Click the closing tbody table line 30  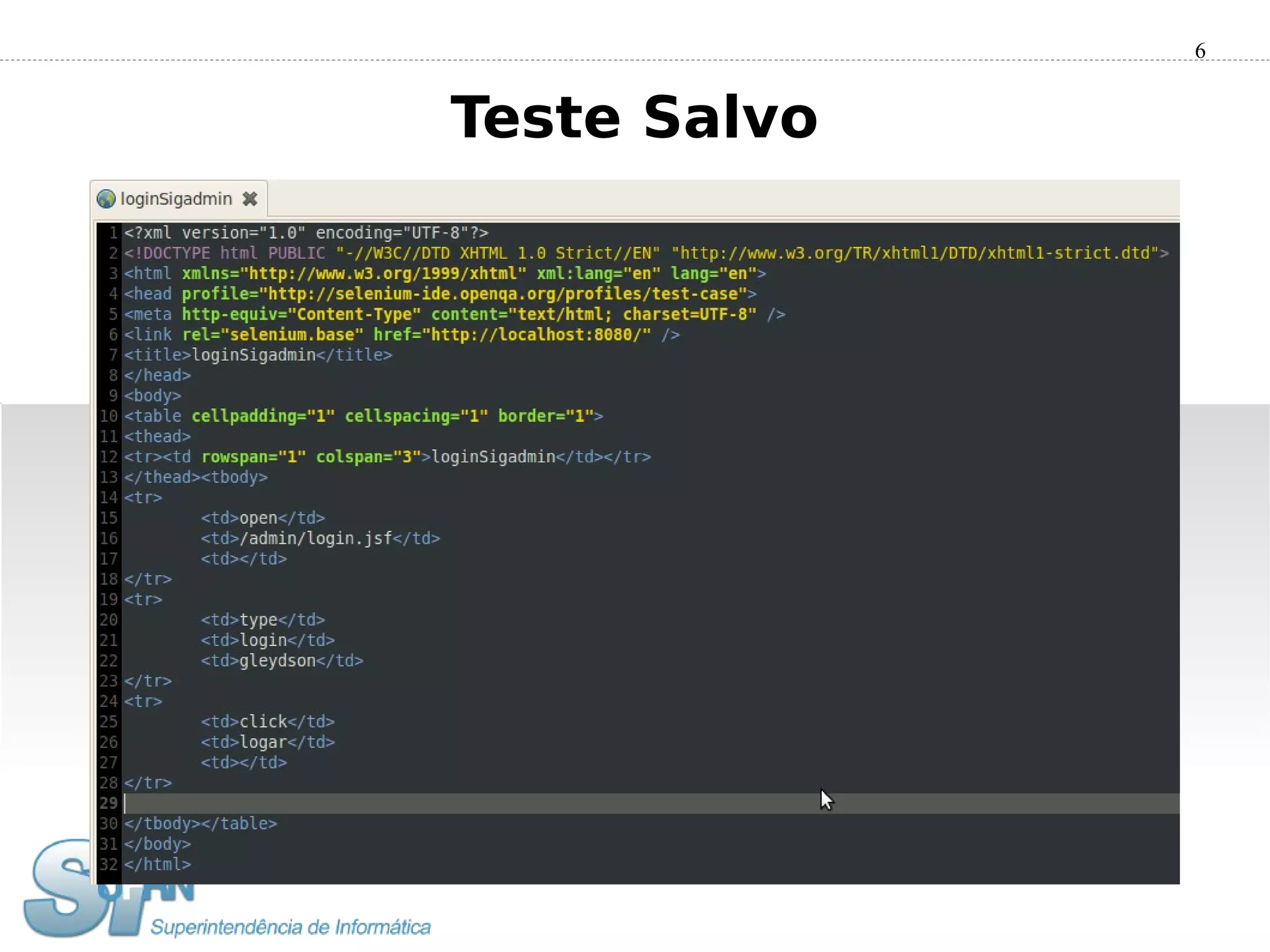(x=200, y=824)
